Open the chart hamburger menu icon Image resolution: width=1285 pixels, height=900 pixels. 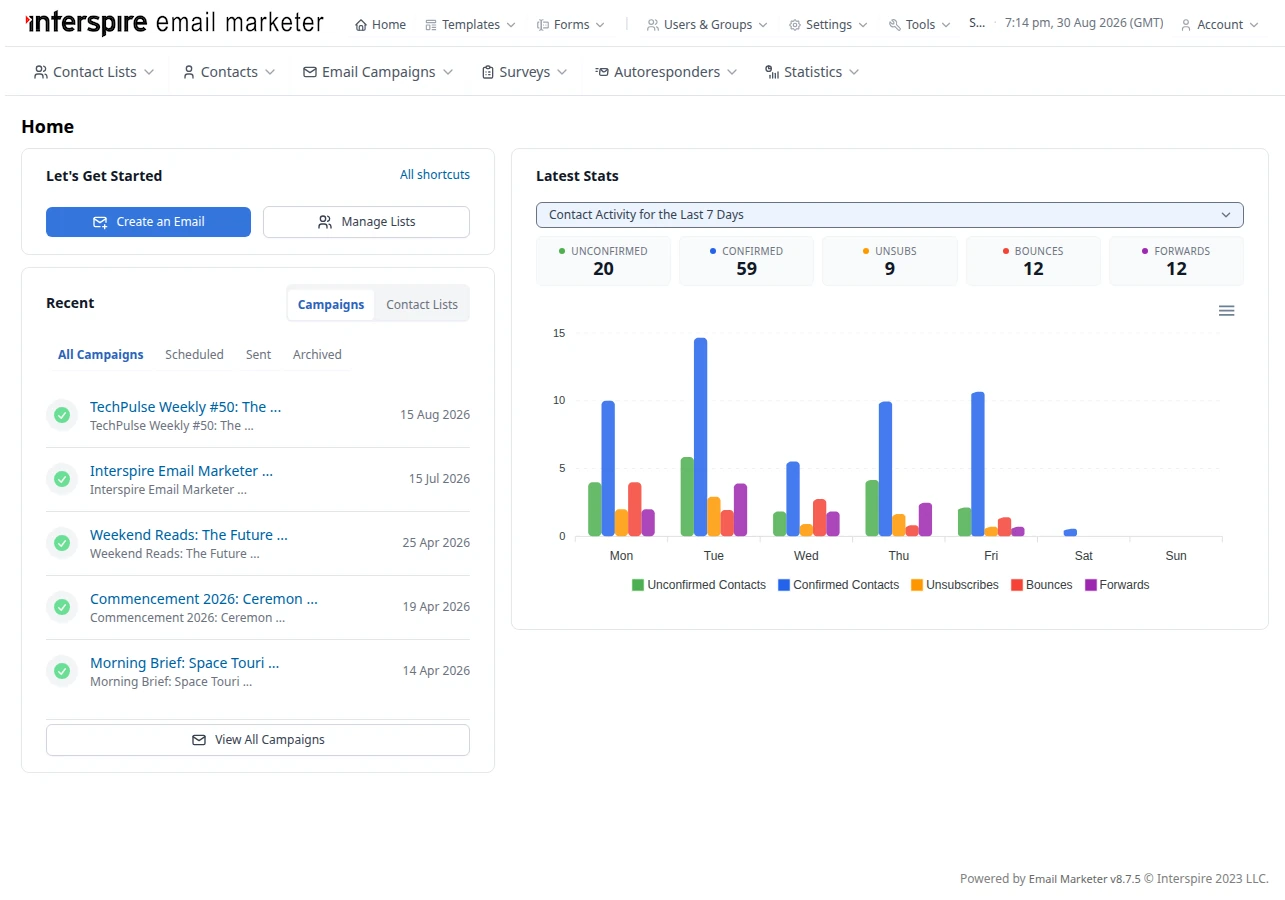[1227, 311]
